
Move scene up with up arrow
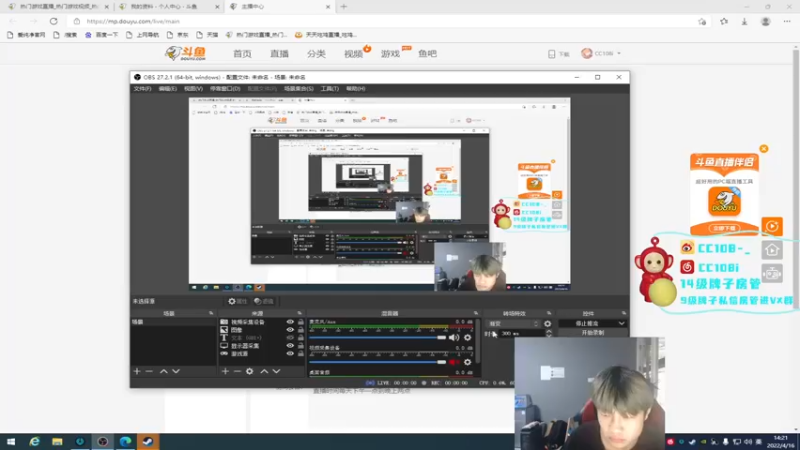pyautogui.click(x=164, y=371)
